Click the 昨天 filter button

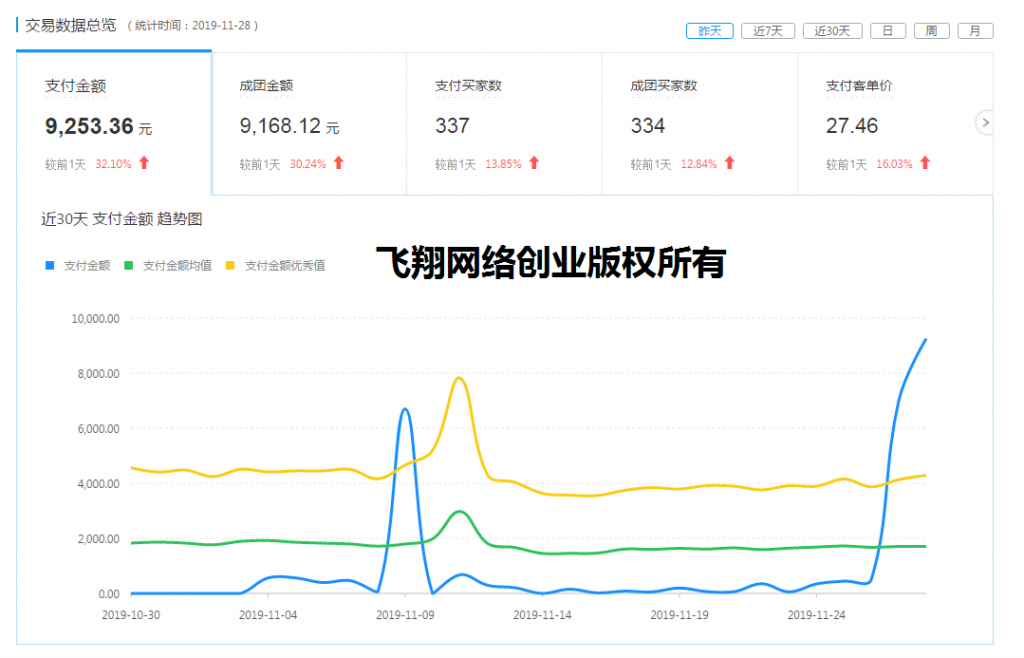coord(709,30)
